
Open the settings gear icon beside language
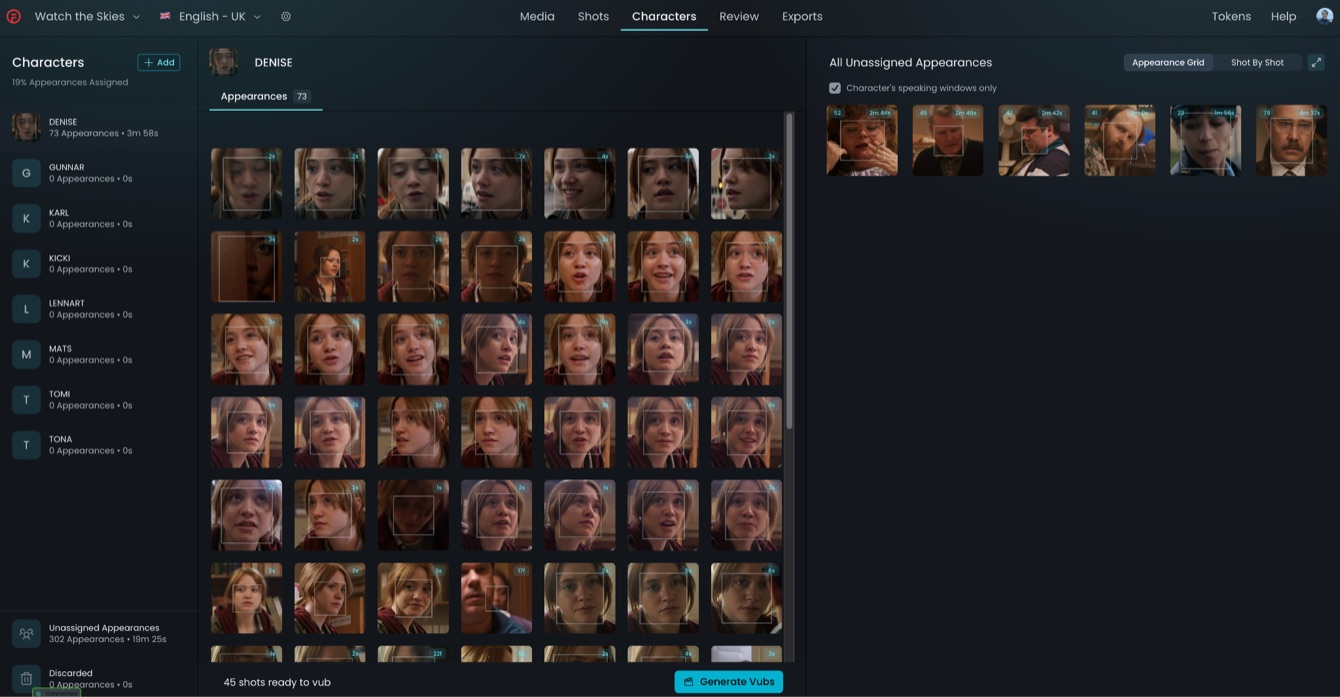pos(286,16)
